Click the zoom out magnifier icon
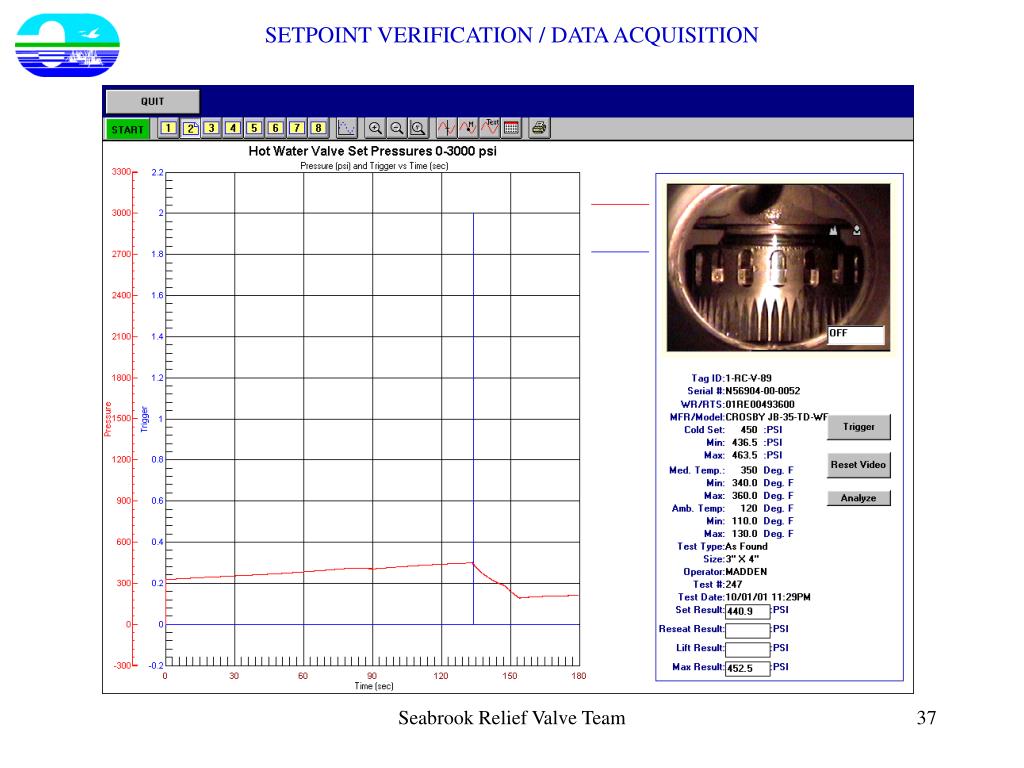The width and height of the screenshot is (1024, 768). 396,128
